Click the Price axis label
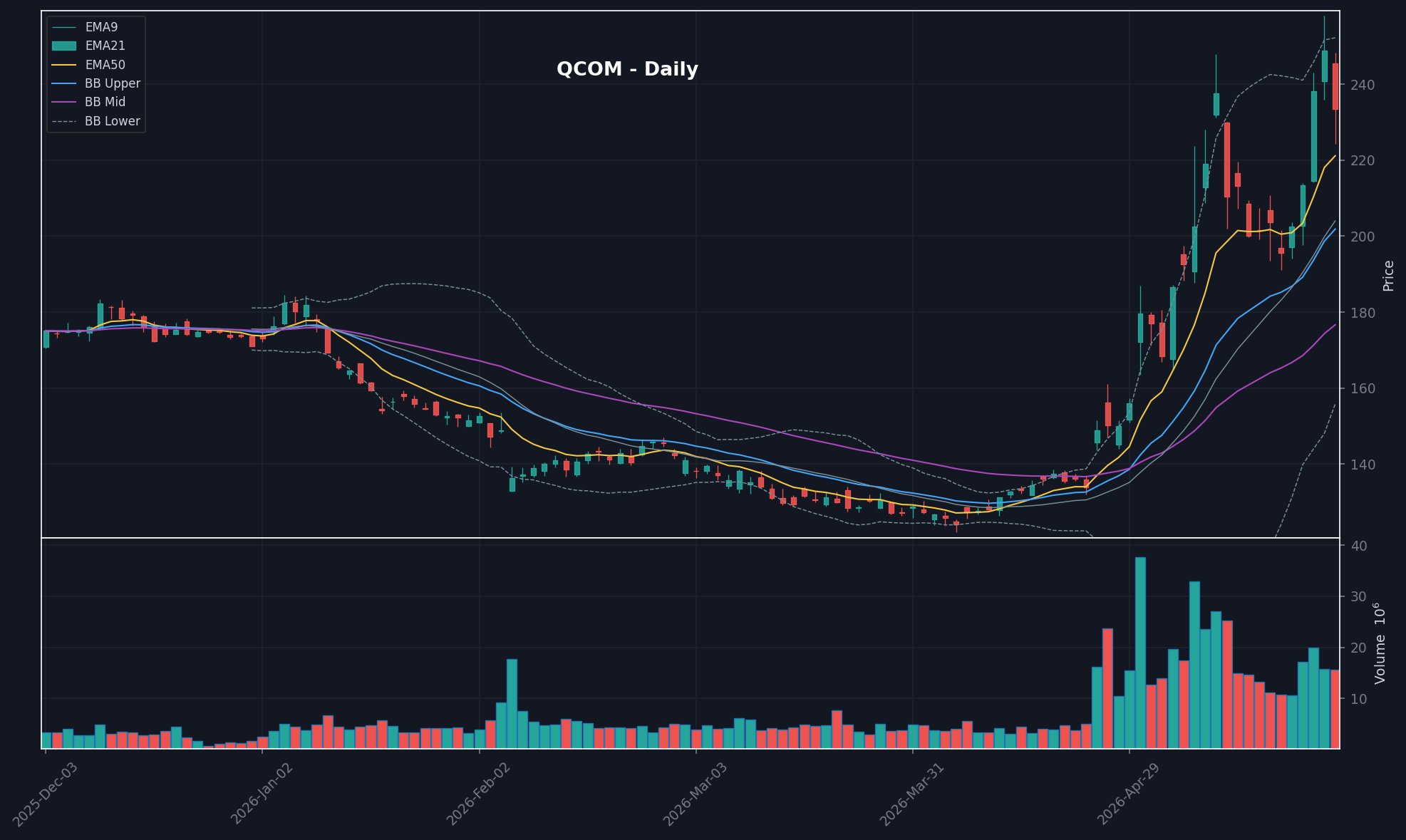 click(1388, 276)
